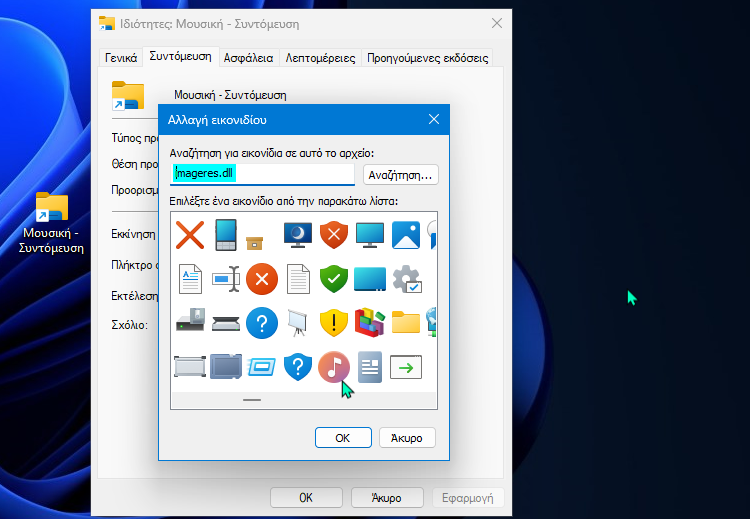Choose the handheld phone device icon
The image size is (750, 519).
click(x=226, y=235)
